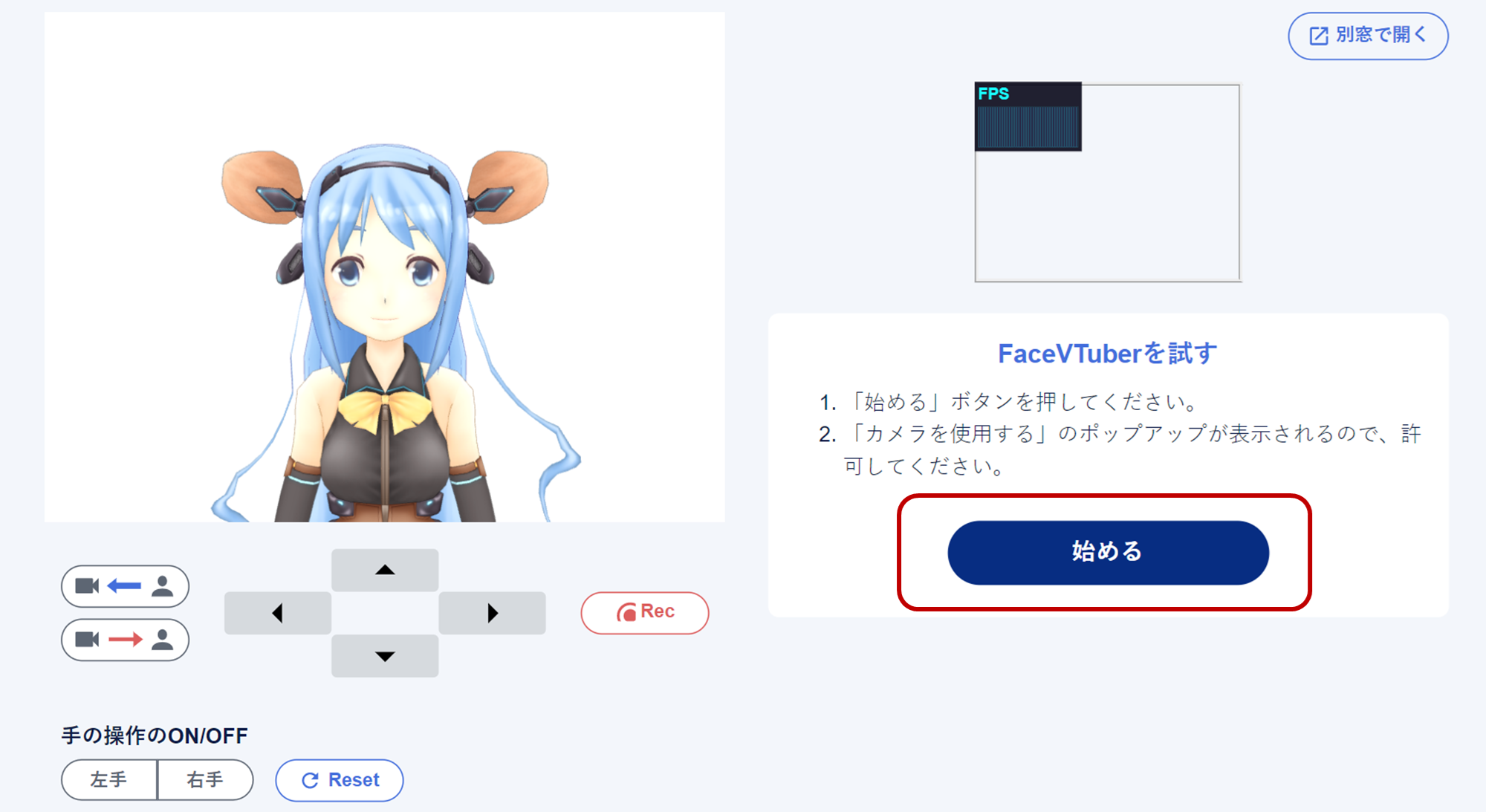
Task: Click the FaceVTuberを試す heading
Action: click(x=1108, y=354)
